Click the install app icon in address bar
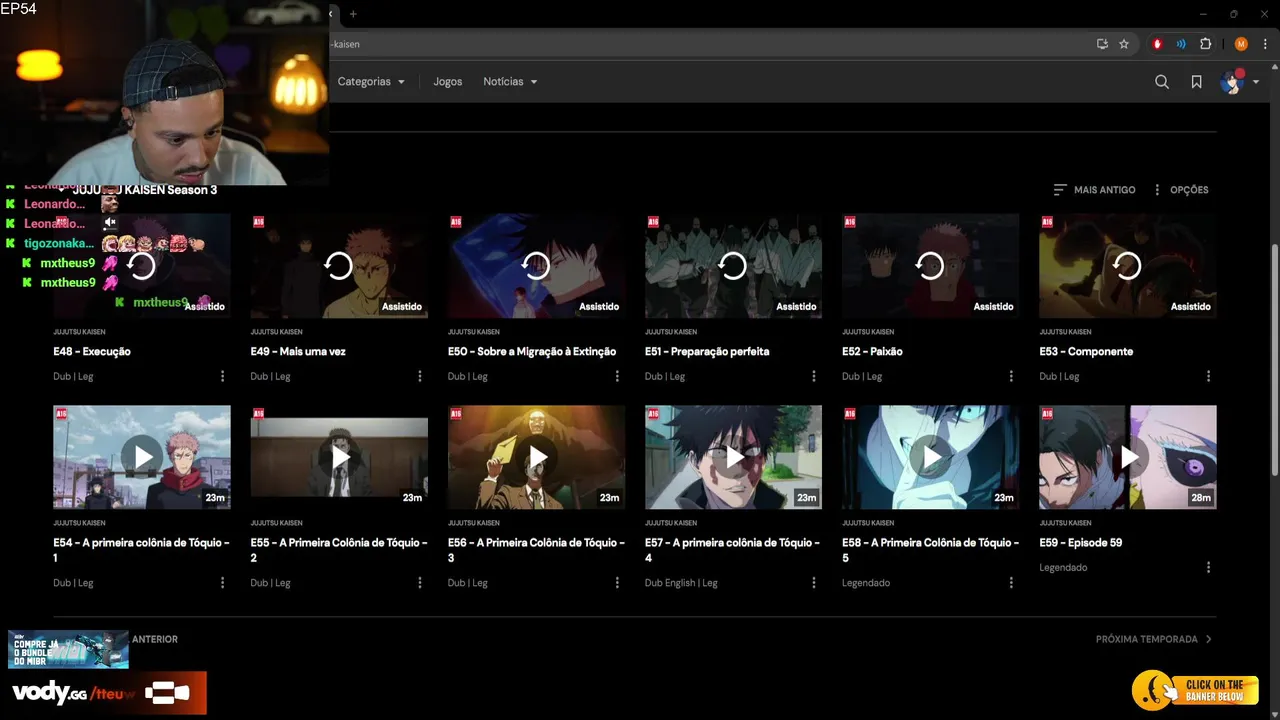The image size is (1280, 720). (1102, 44)
